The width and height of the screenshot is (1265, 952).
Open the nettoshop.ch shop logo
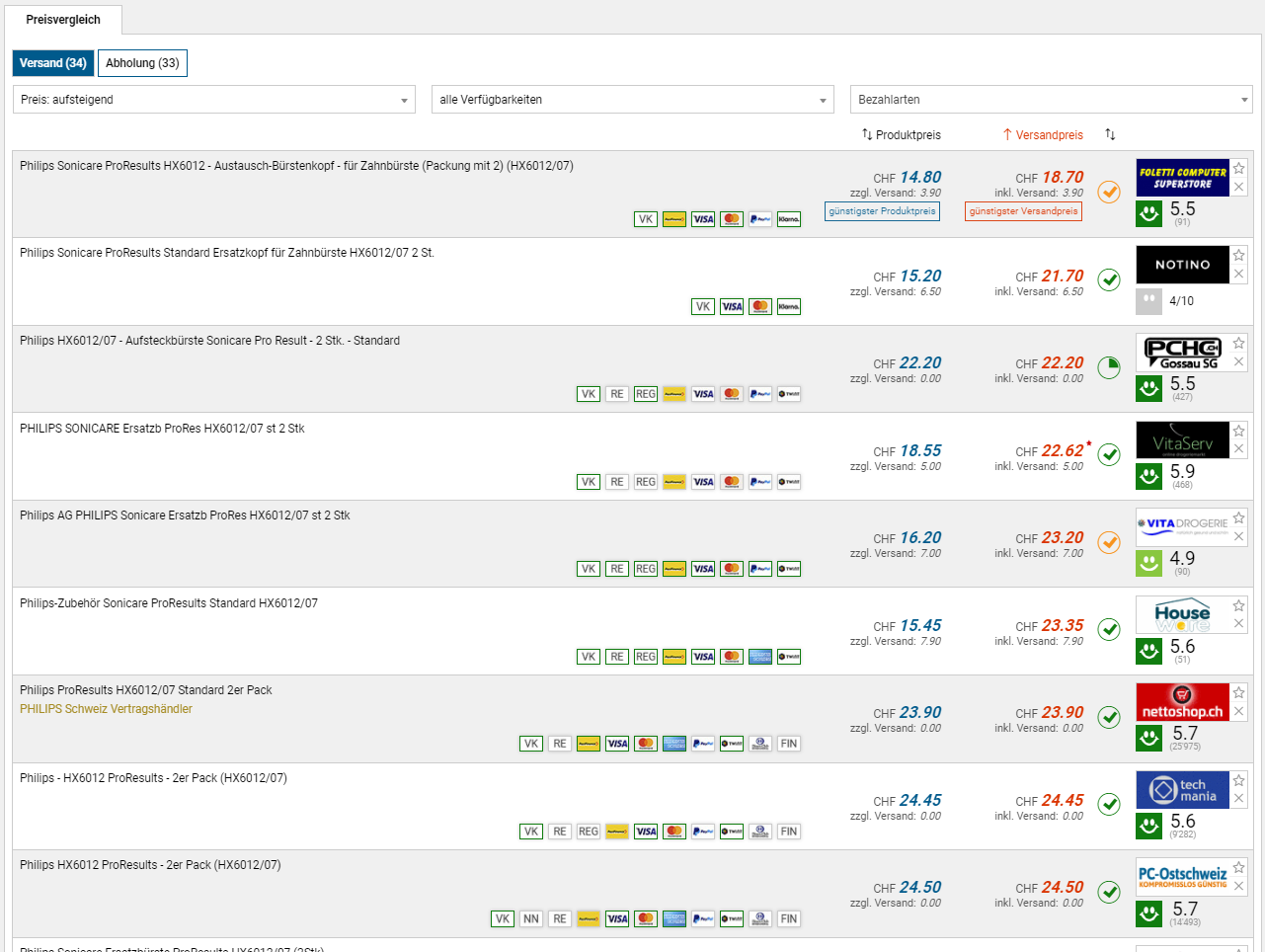[1182, 702]
